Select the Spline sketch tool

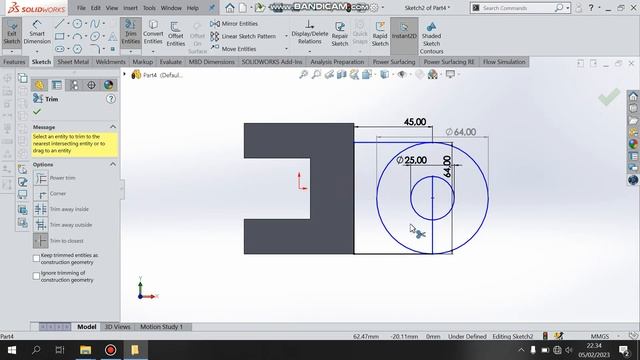pos(95,24)
